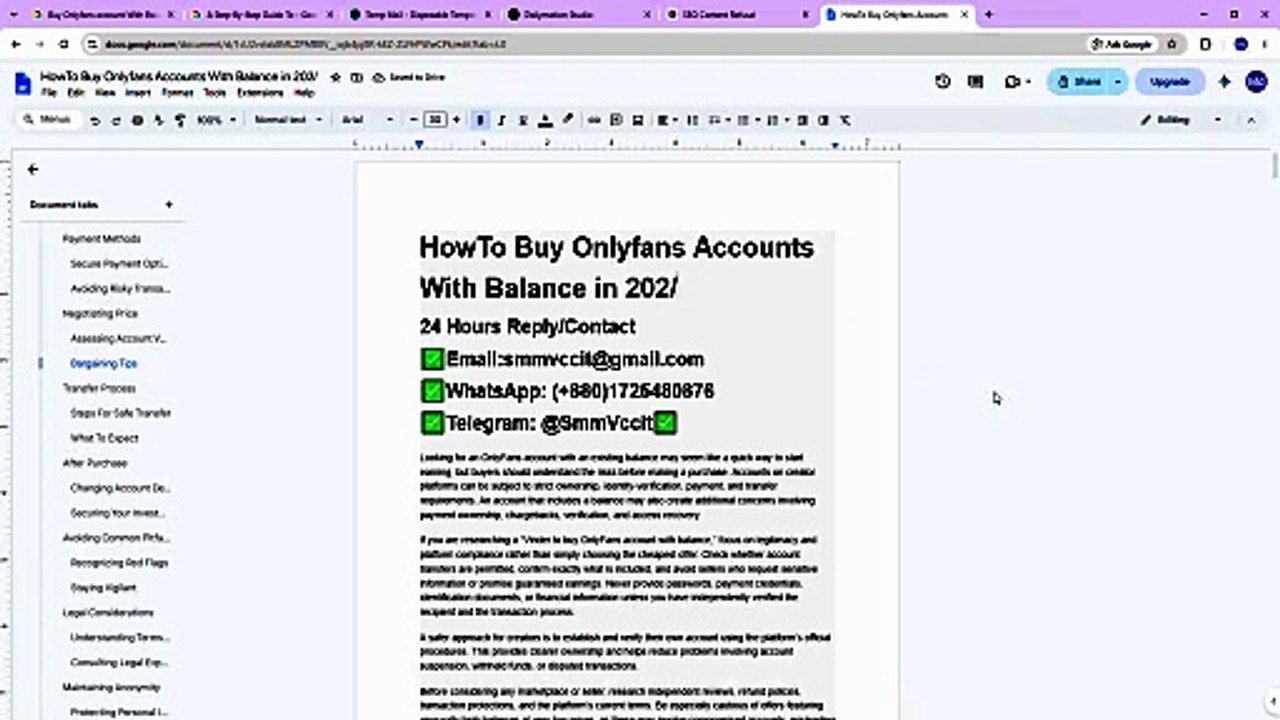Reload the page in browser

click(64, 45)
